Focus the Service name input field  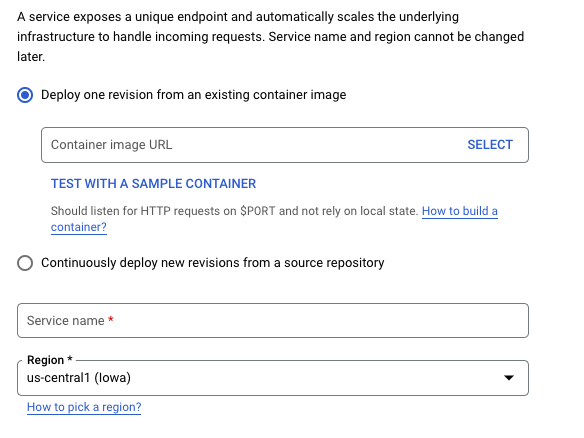point(273,321)
